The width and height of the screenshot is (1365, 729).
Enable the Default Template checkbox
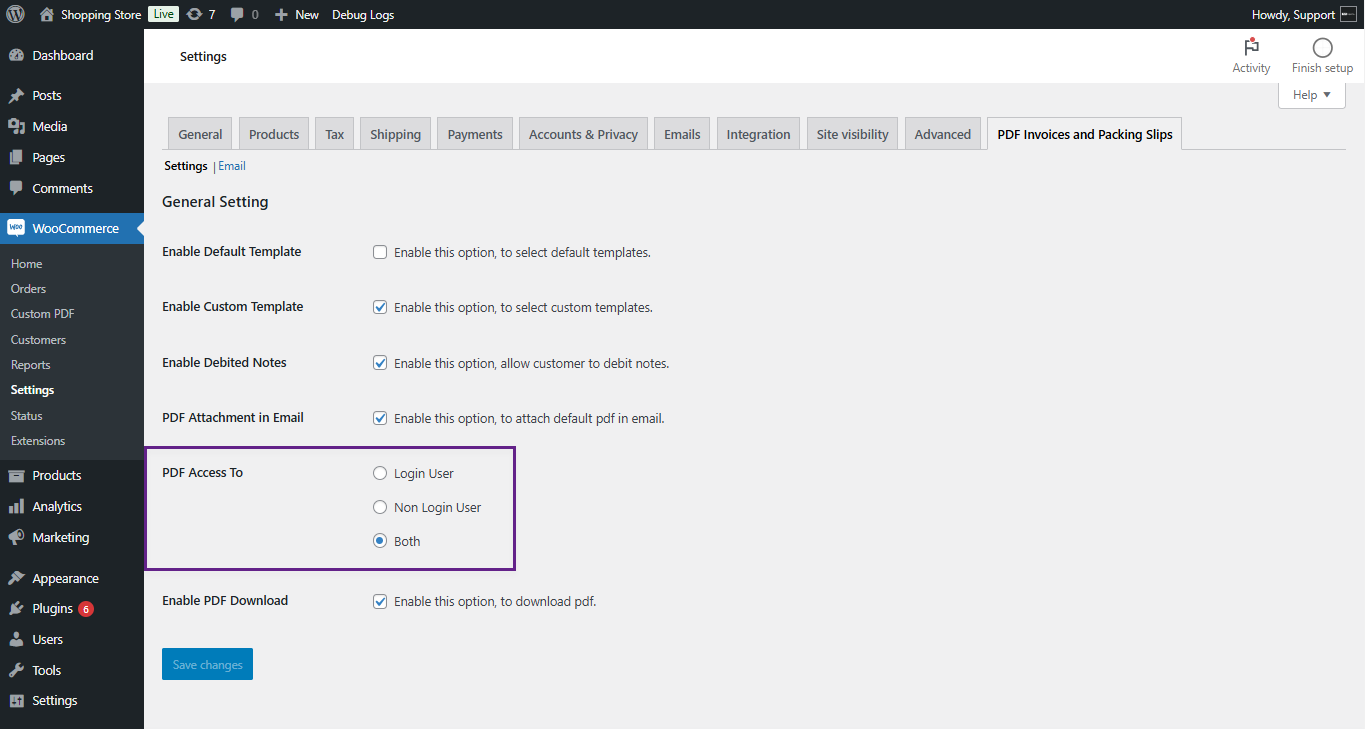[380, 252]
